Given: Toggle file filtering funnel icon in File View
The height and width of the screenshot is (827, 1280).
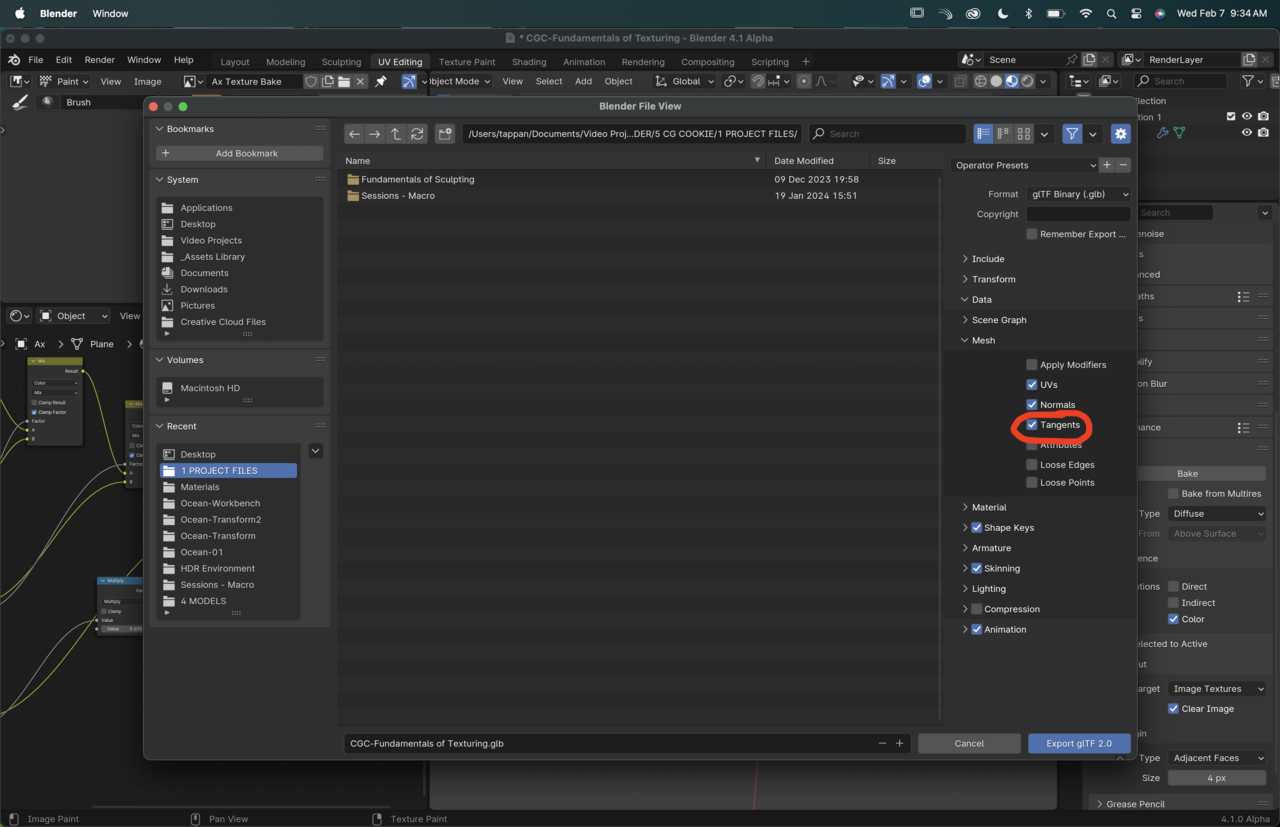Looking at the screenshot, I should [1072, 134].
